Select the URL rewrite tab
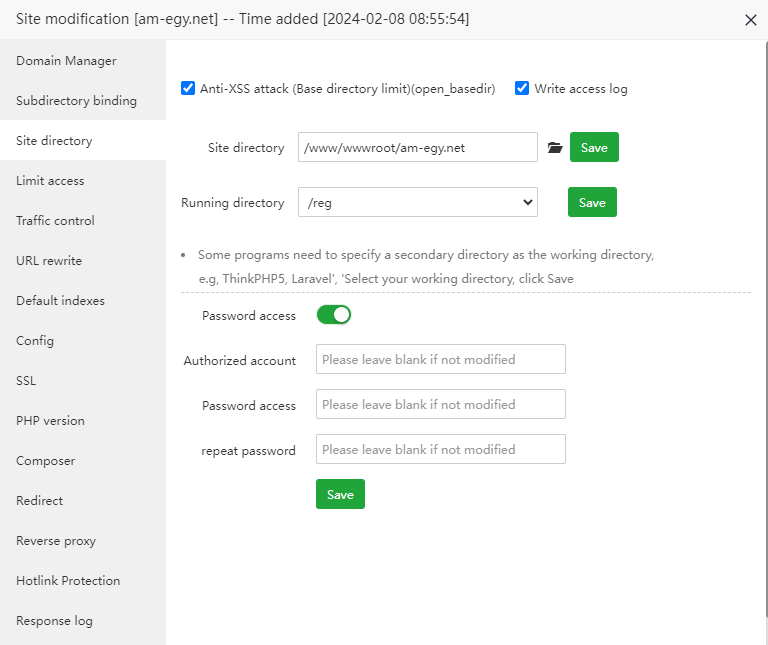The height and width of the screenshot is (645, 768). click(x=49, y=261)
